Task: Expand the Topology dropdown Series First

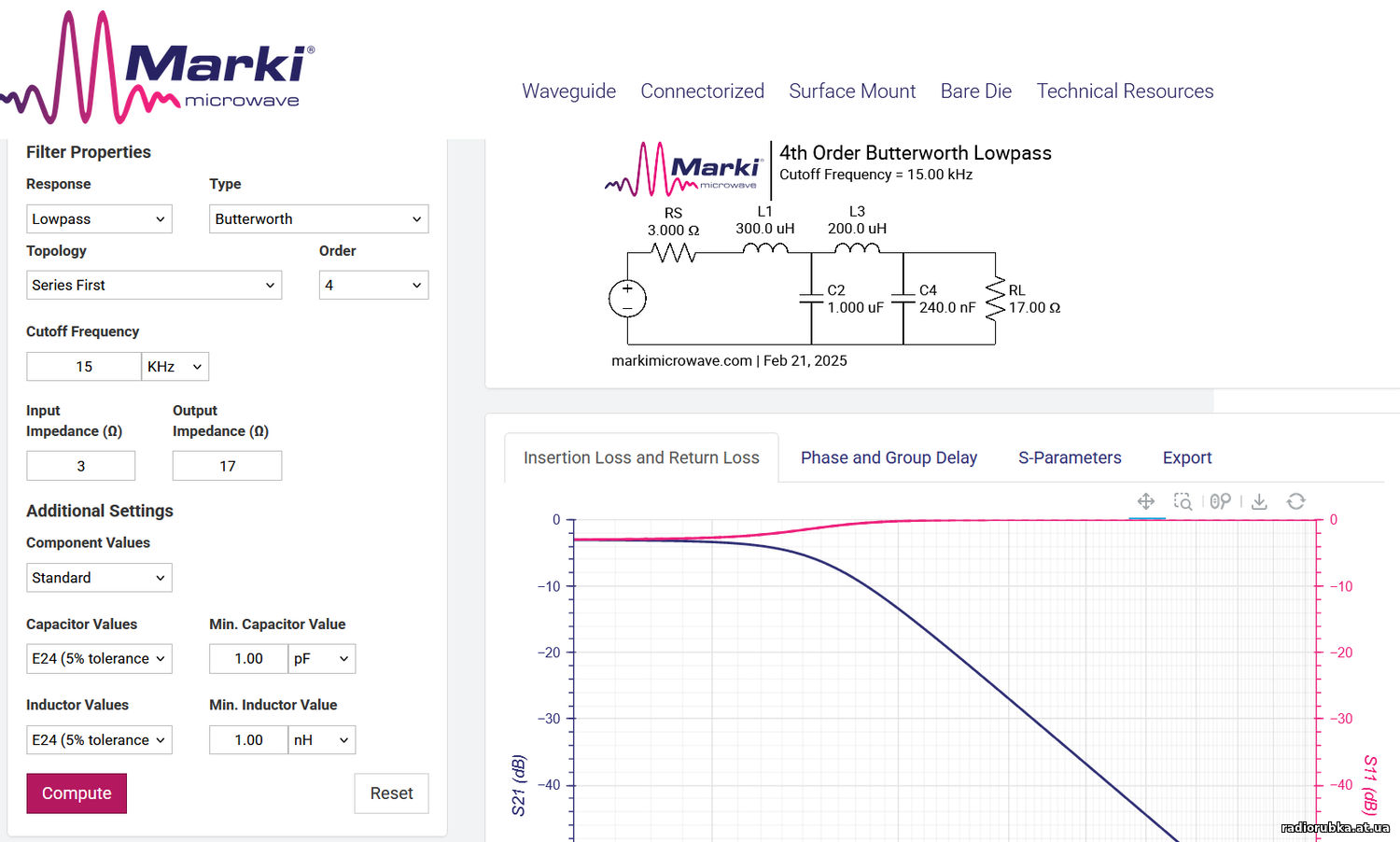Action: pos(154,285)
